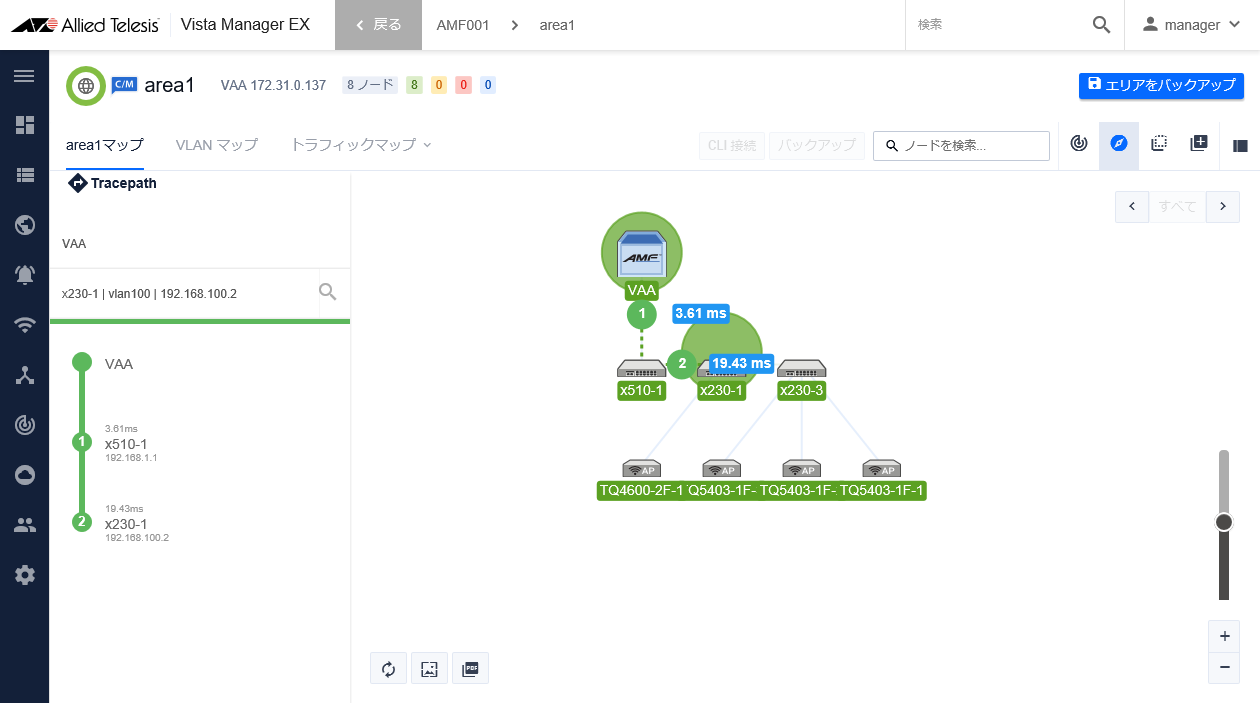Screen dimensions: 1260x703
Task: Click the next hop arrow button
Action: point(1222,206)
